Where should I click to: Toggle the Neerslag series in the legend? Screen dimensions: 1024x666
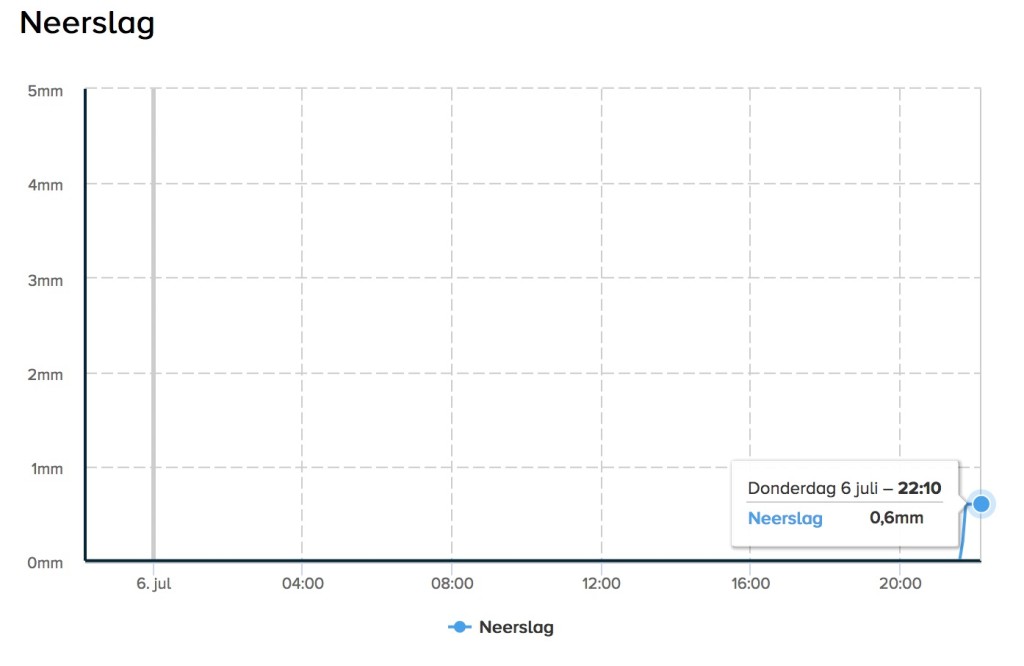[x=501, y=627]
